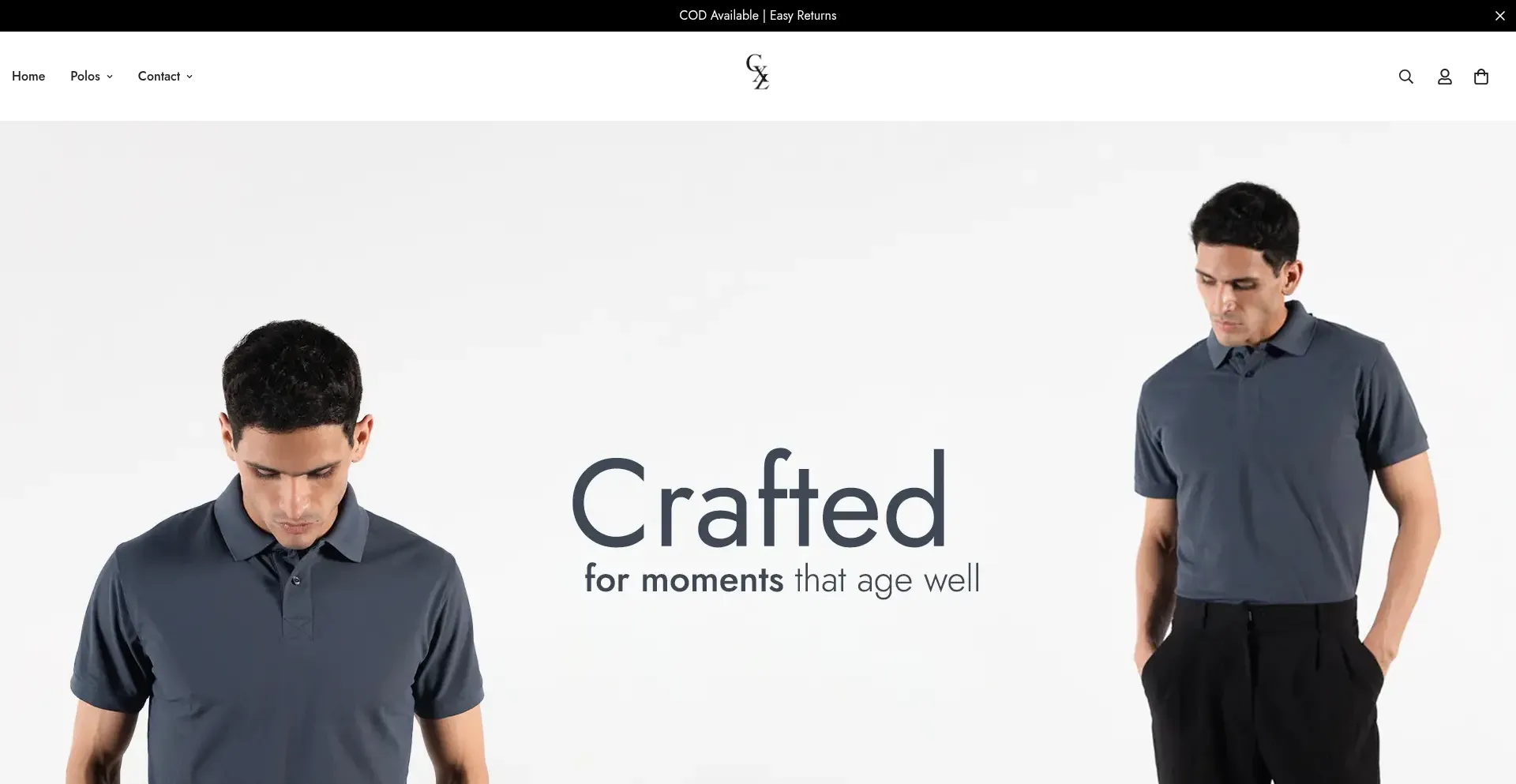This screenshot has width=1516, height=784.
Task: Click the large Crafted headline
Action: (759, 500)
